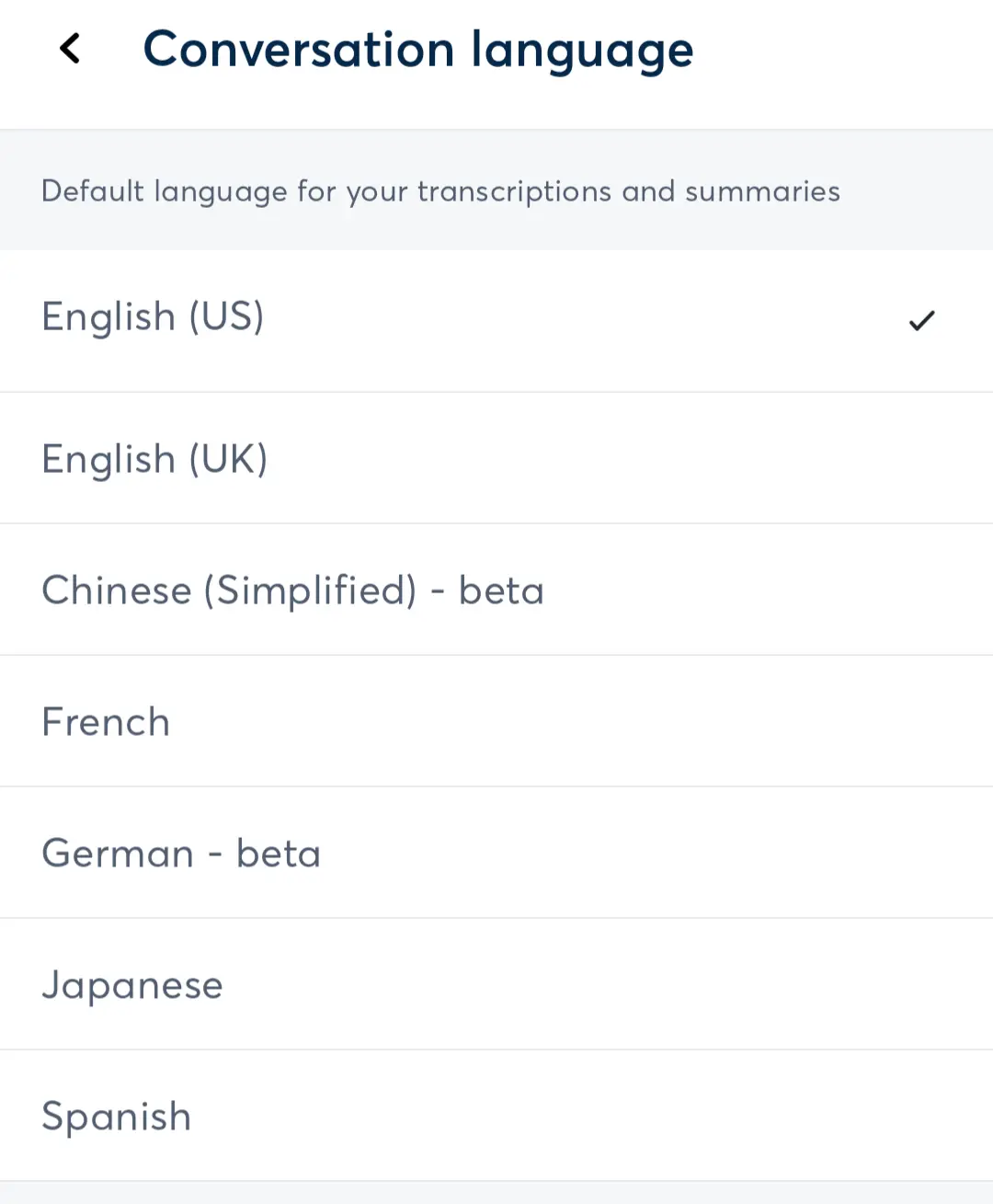Click the word (Simplified) in Chinese row
This screenshot has height=1204, width=993.
(311, 591)
